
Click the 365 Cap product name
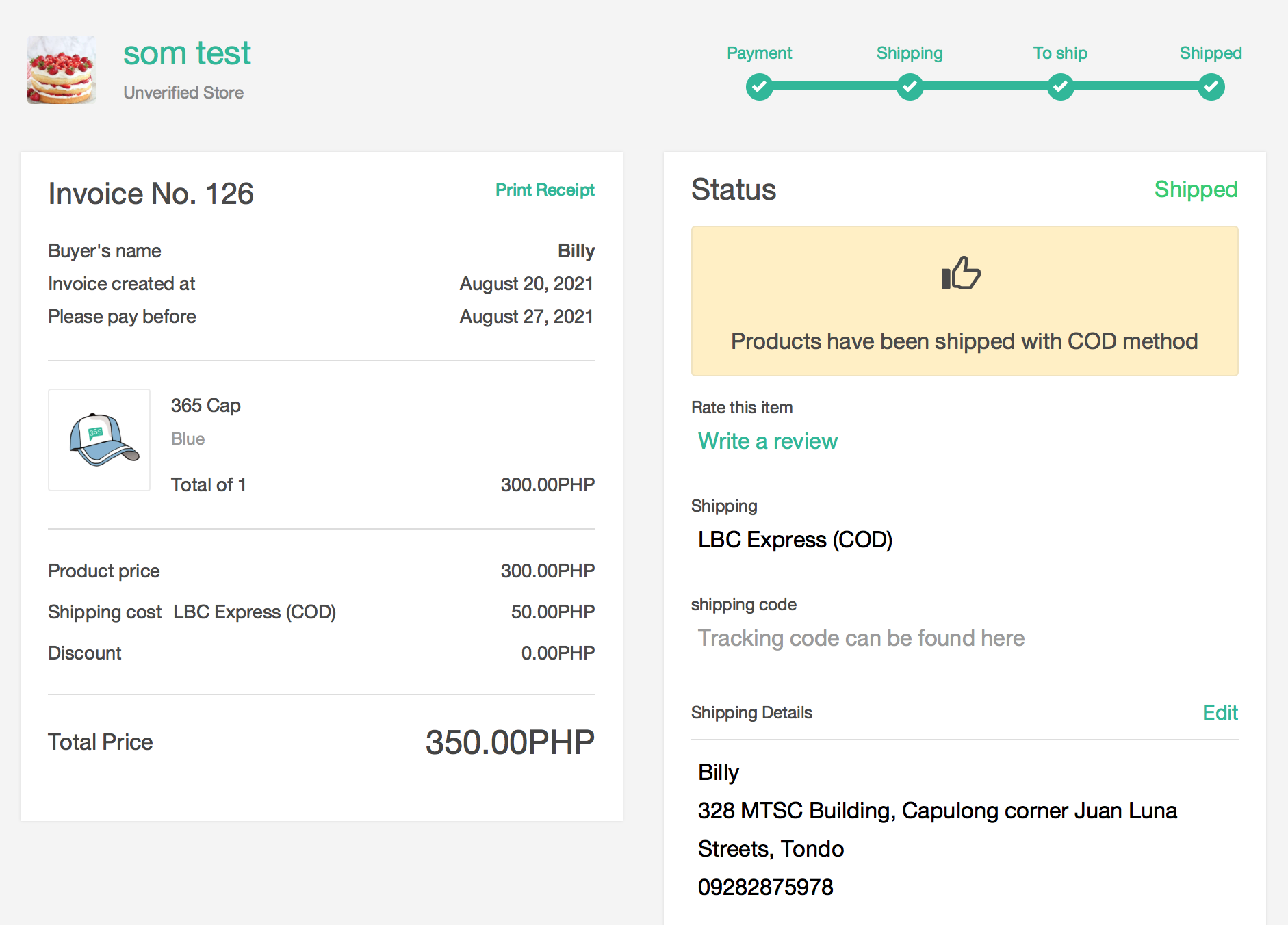pos(205,406)
